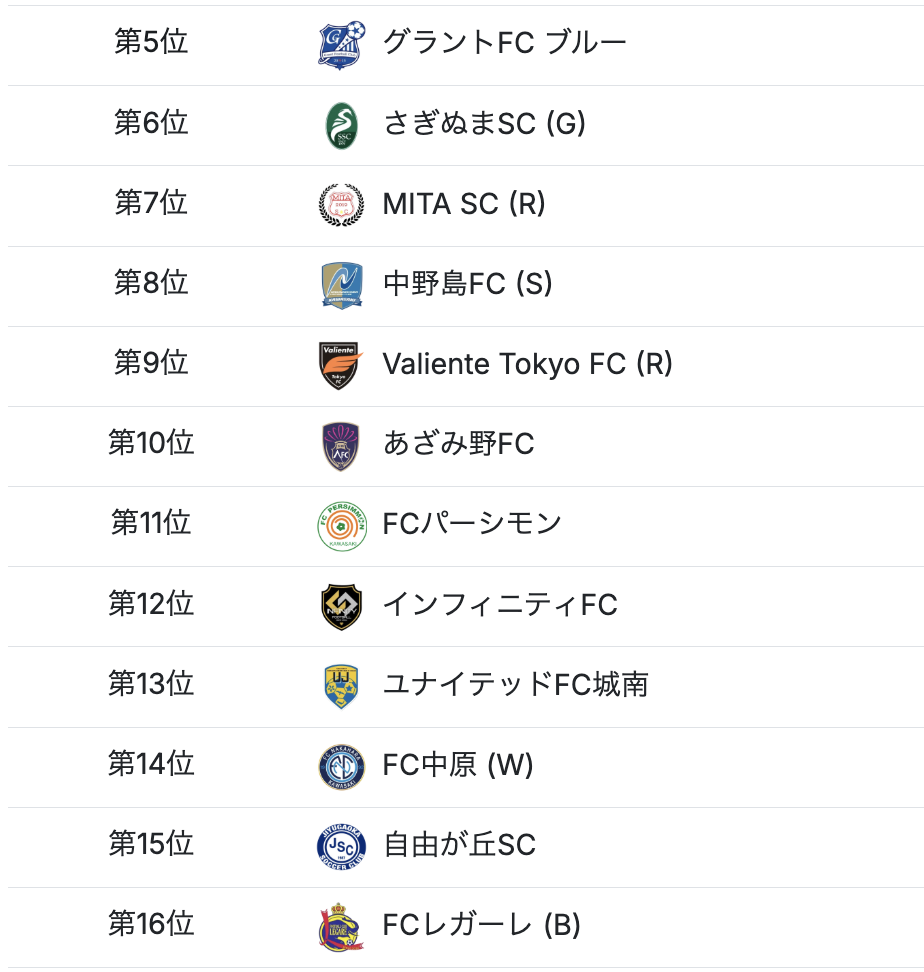Select the 第10位 rank cell
The height and width of the screenshot is (972, 924).
(151, 442)
